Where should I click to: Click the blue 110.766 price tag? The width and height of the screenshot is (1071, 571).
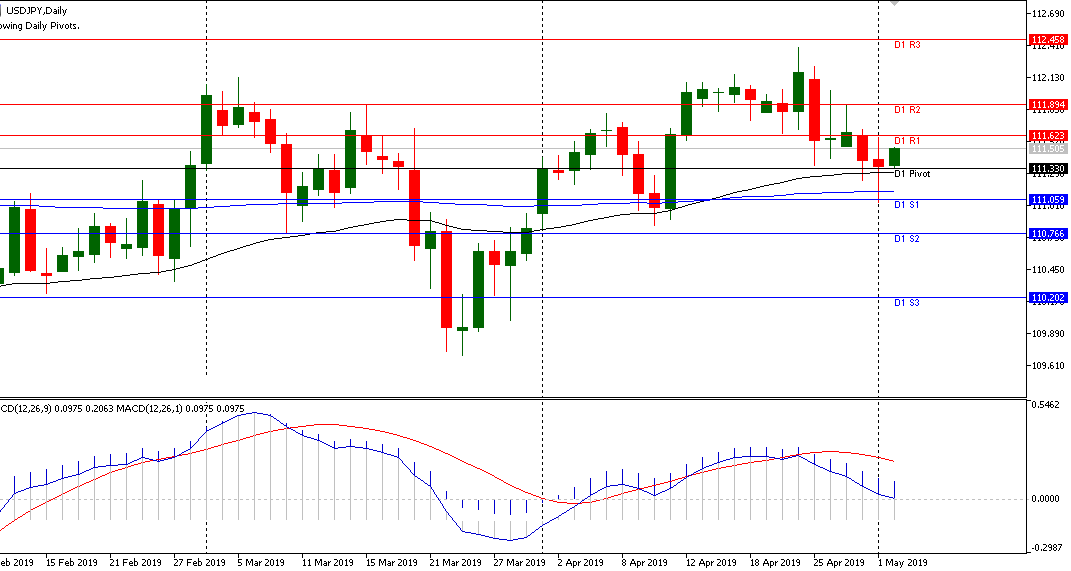[x=1048, y=233]
